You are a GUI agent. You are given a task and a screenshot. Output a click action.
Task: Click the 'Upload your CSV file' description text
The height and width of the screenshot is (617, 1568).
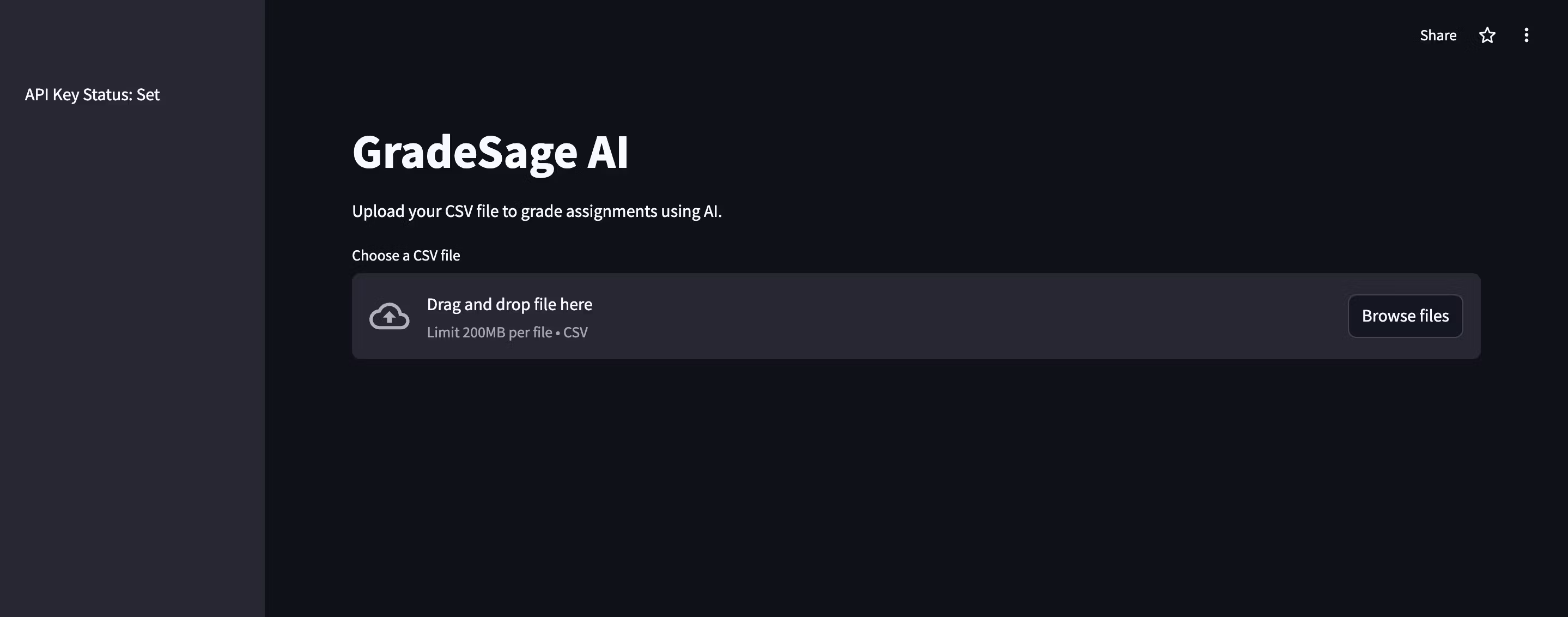coord(536,211)
